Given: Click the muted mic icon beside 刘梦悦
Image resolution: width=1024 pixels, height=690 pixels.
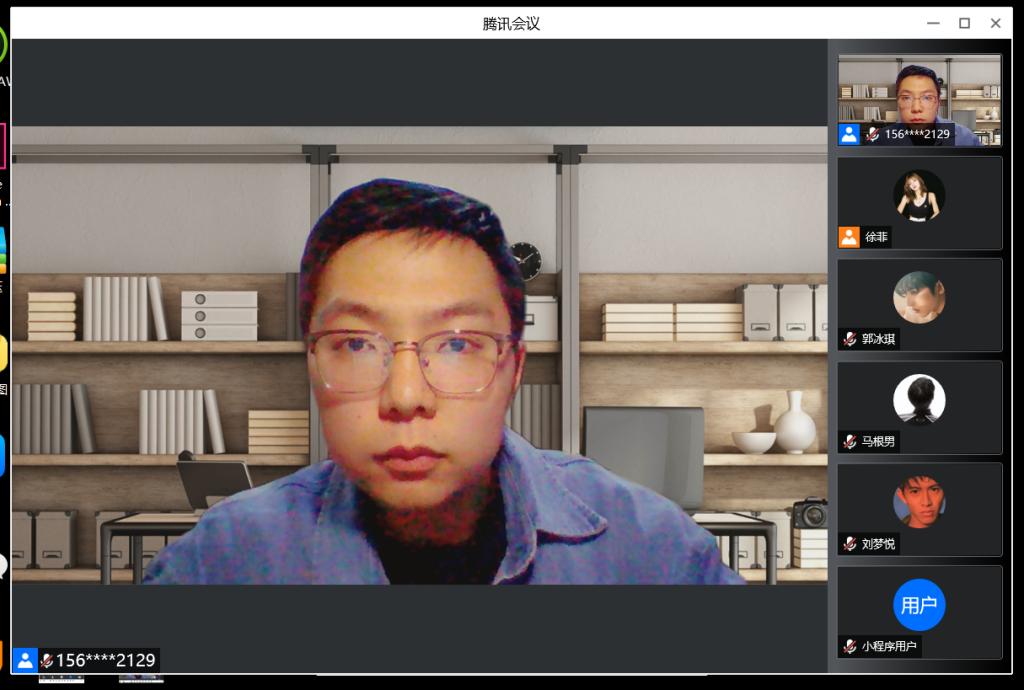Looking at the screenshot, I should pyautogui.click(x=850, y=544).
